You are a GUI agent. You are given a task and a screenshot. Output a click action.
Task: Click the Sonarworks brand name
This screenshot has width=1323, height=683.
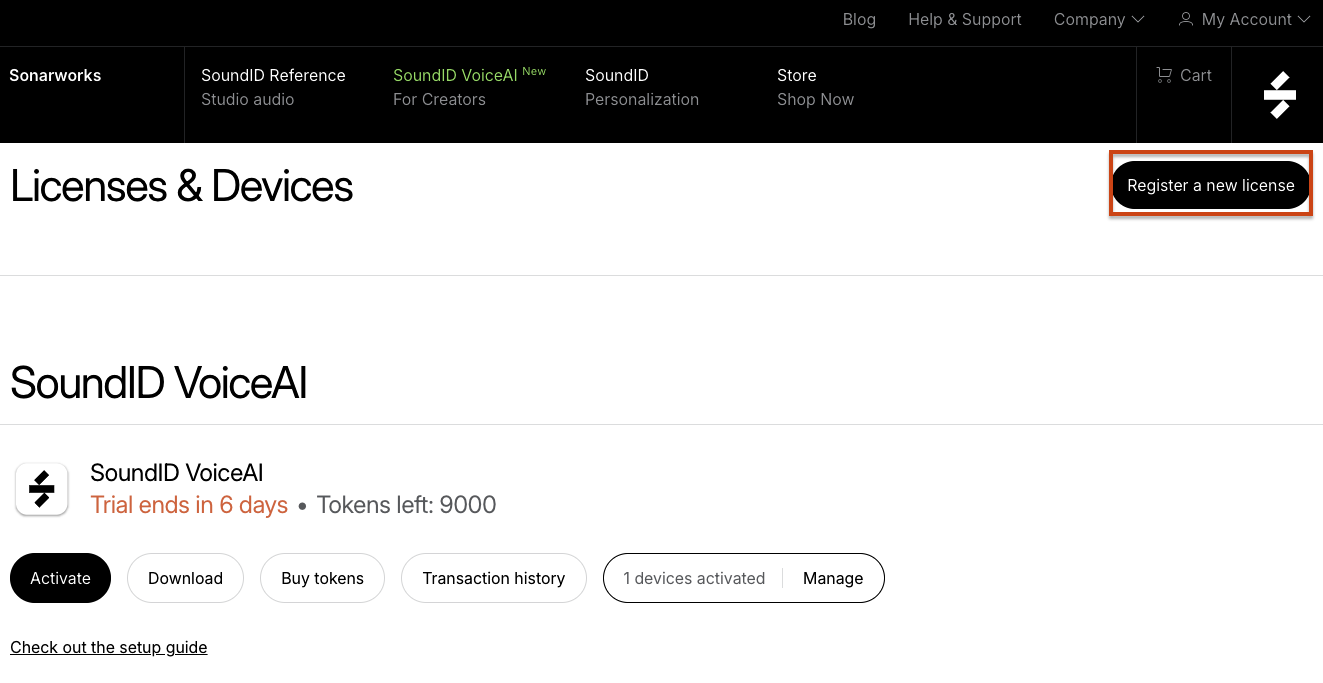pyautogui.click(x=55, y=75)
